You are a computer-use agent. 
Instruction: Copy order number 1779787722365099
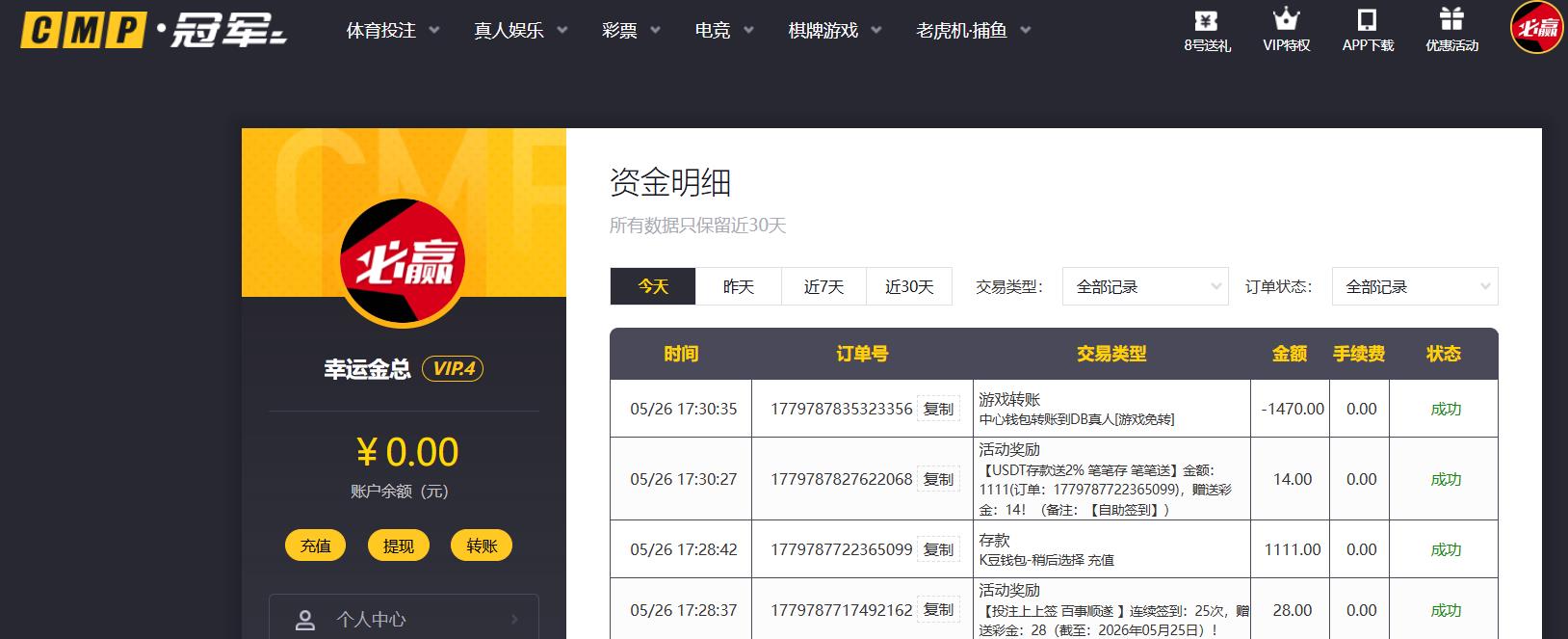(938, 549)
